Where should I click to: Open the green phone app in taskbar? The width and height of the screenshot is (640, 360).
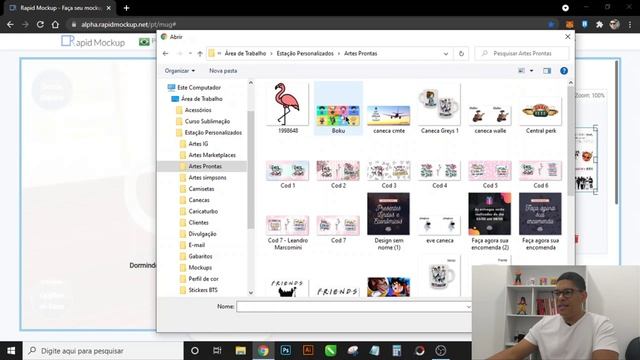pos(331,351)
